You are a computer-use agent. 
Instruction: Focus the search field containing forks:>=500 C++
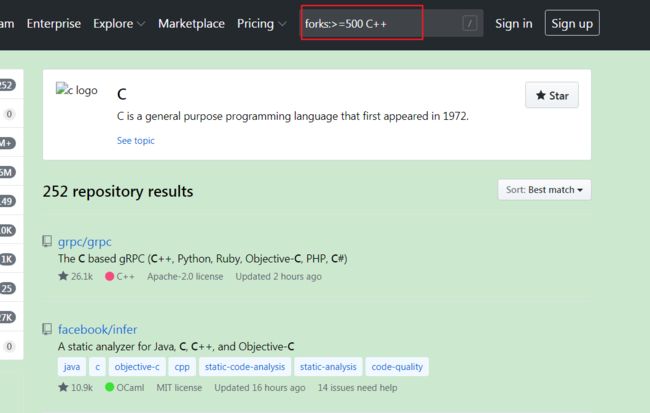point(392,23)
